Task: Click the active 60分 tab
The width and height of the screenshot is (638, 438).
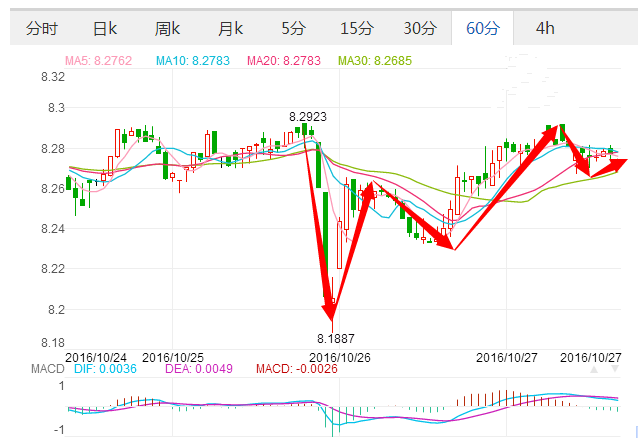Action: click(484, 28)
